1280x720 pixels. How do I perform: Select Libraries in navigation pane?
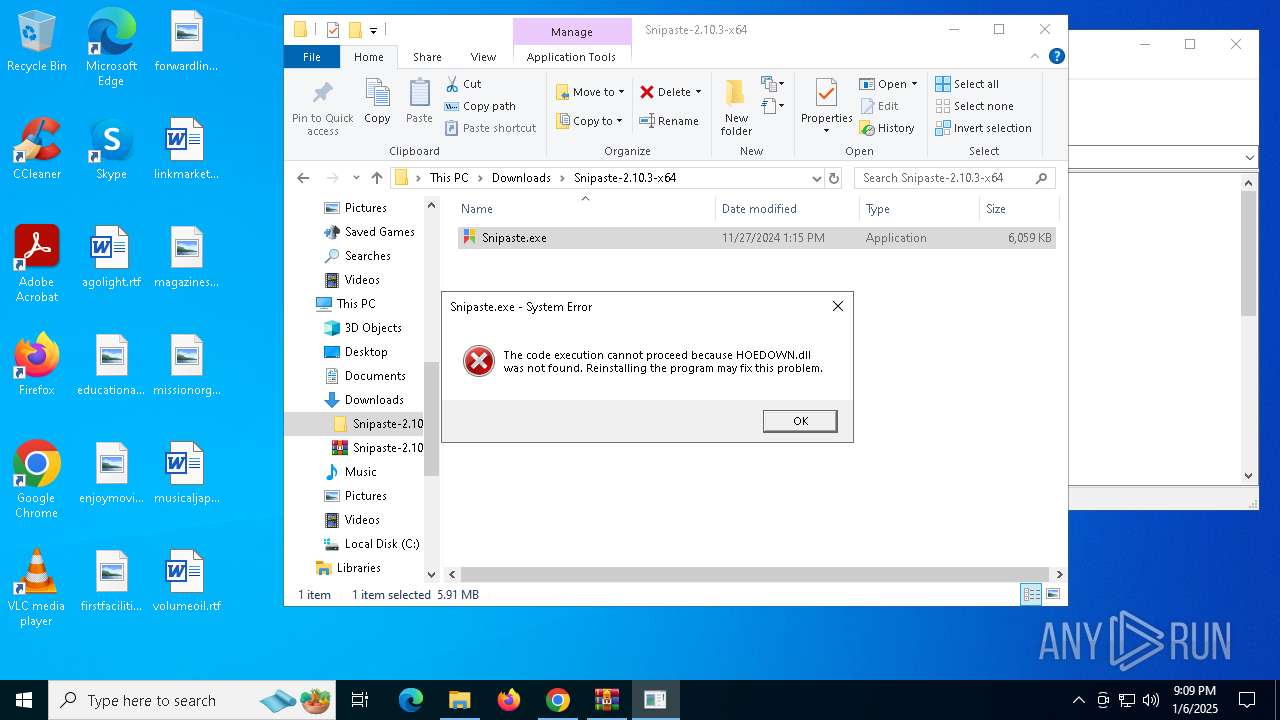pos(358,568)
